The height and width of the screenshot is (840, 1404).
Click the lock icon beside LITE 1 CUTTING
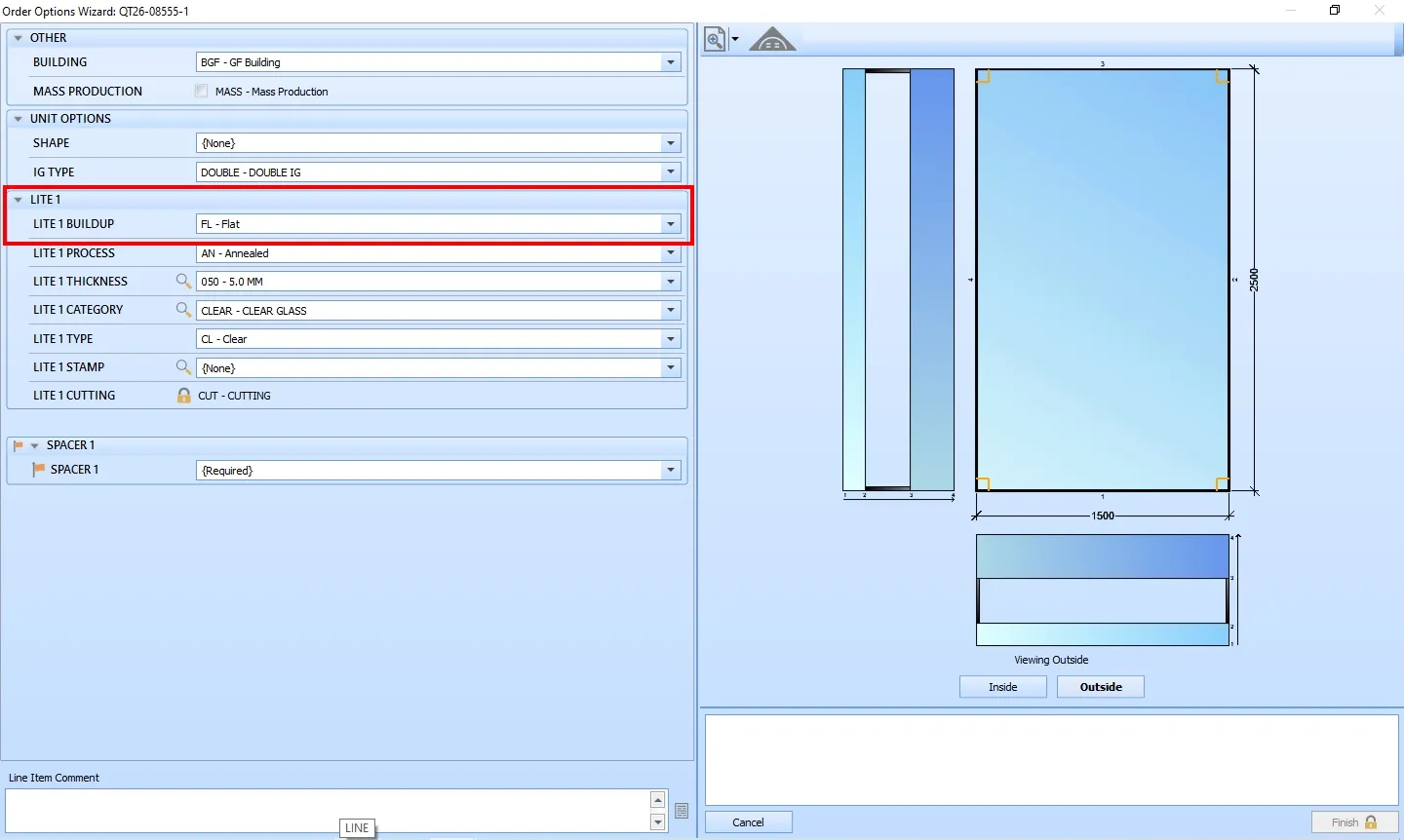click(x=183, y=396)
